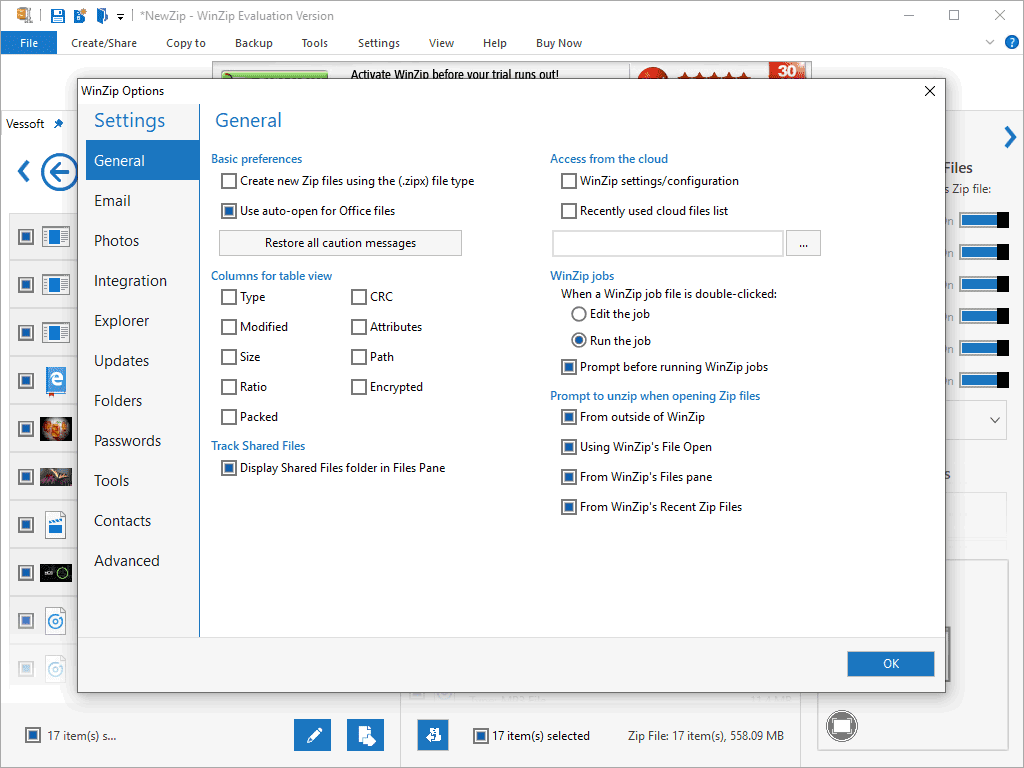Screen dimensions: 1024x768
Task: Click the Save icon in the title bar
Action: (x=57, y=16)
